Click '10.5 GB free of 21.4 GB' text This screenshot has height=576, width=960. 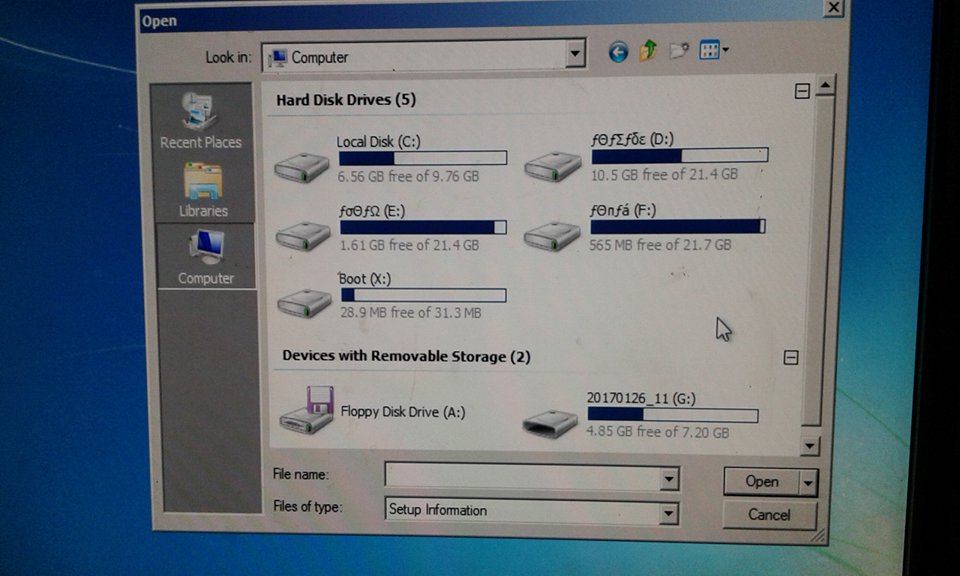pyautogui.click(x=664, y=174)
